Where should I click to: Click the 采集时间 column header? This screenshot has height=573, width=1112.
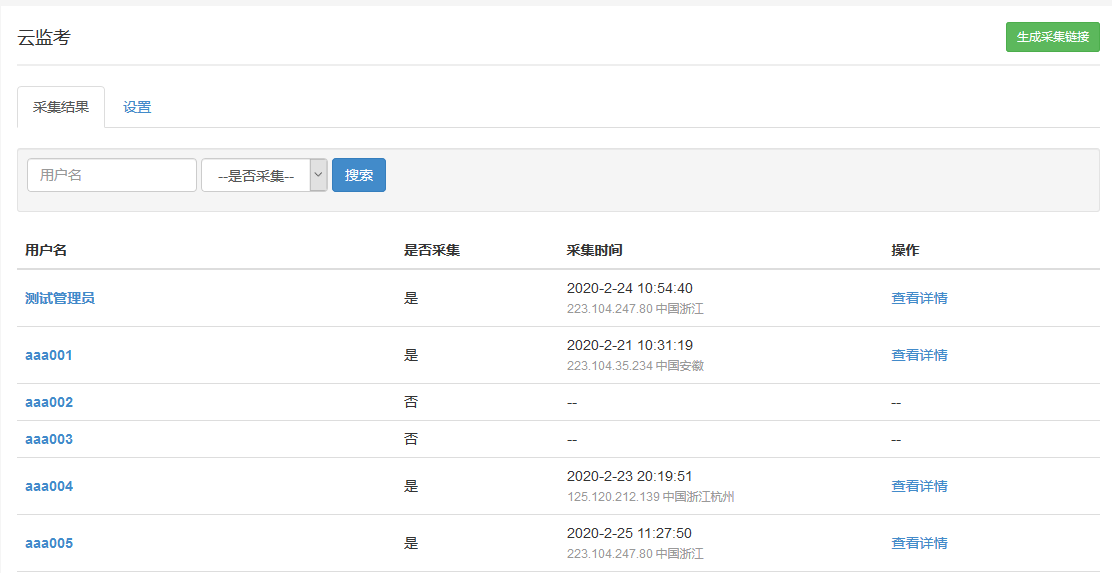click(594, 250)
